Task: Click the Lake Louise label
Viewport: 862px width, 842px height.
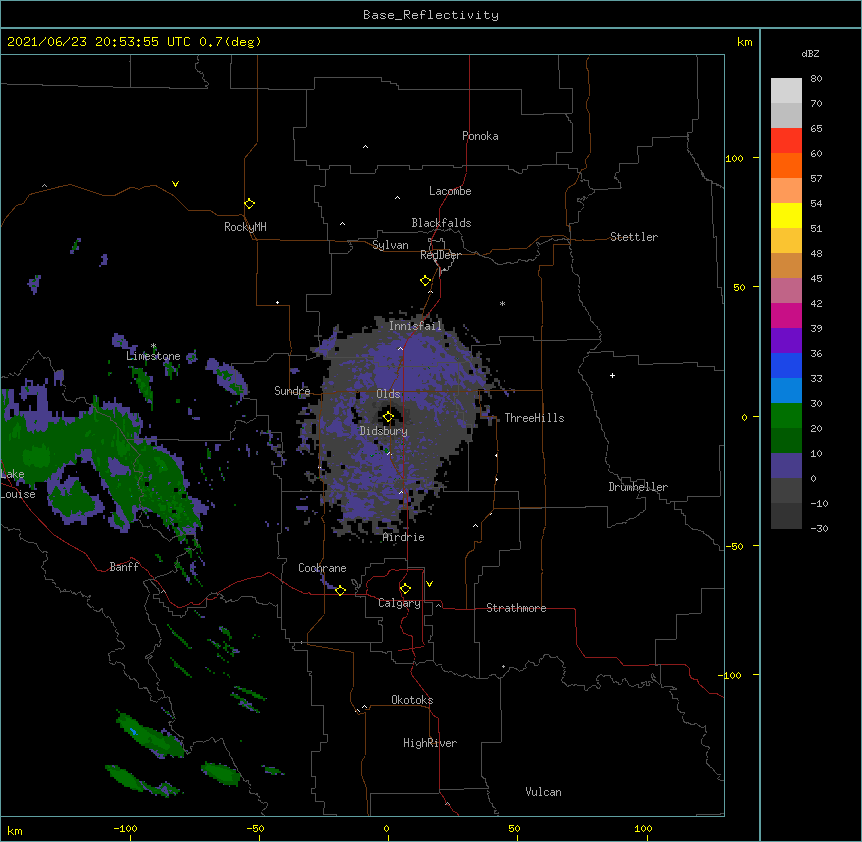Action: tap(16, 484)
